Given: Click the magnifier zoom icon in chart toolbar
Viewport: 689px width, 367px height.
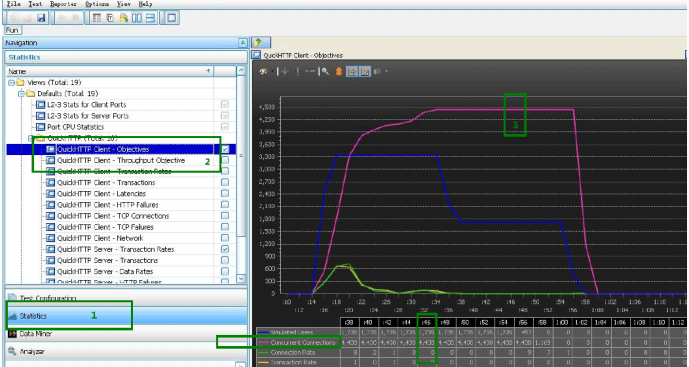Looking at the screenshot, I should tap(325, 71).
